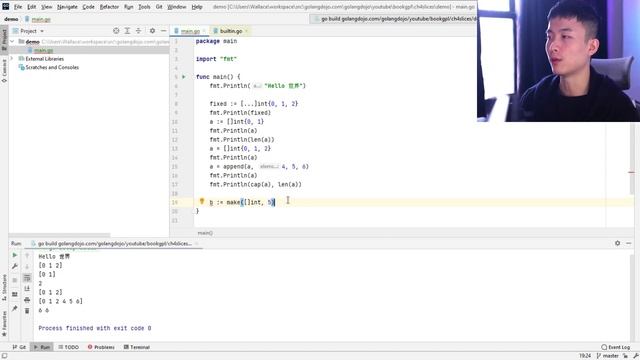Open the Window menu

click(177, 7)
